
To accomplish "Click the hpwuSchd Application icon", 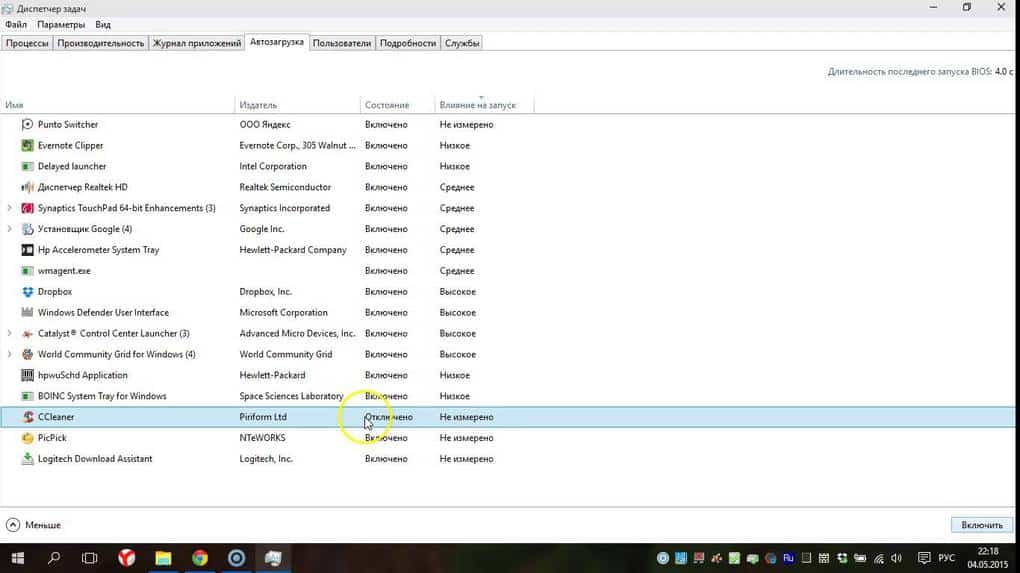I will point(27,375).
